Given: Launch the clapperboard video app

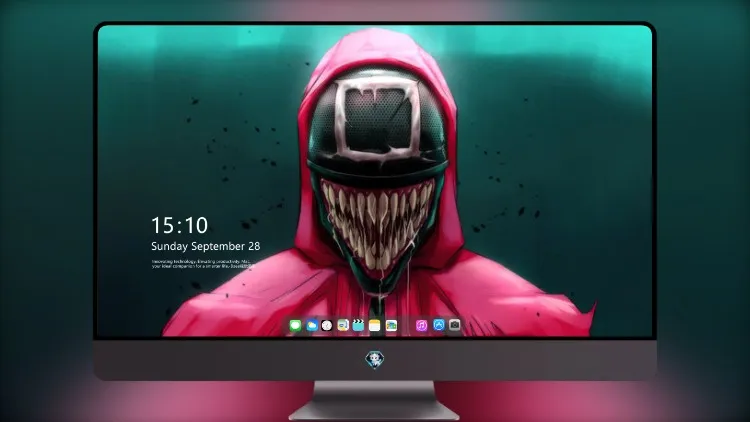Looking at the screenshot, I should 358,326.
